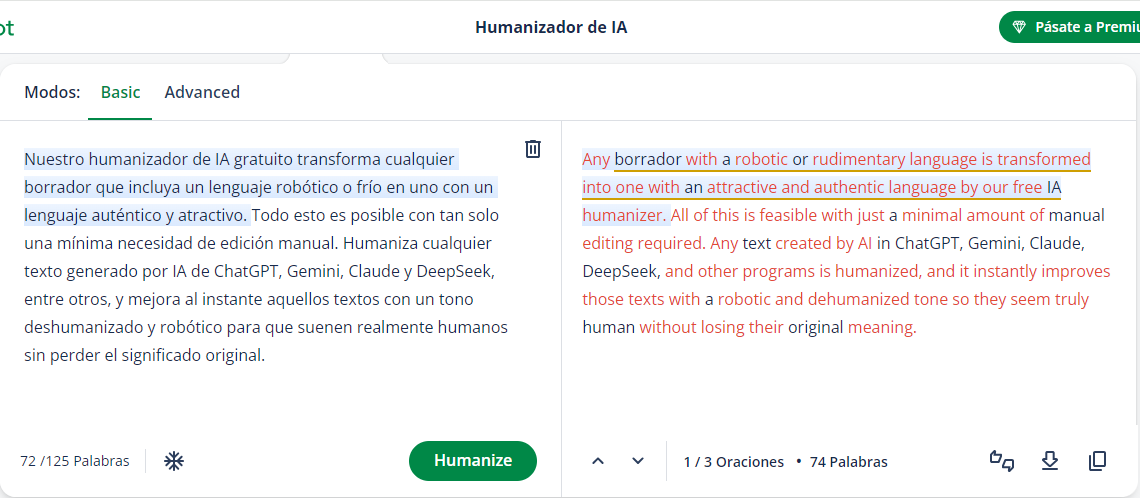The width and height of the screenshot is (1140, 498).
Task: Select the Basic mode tab
Action: (121, 92)
